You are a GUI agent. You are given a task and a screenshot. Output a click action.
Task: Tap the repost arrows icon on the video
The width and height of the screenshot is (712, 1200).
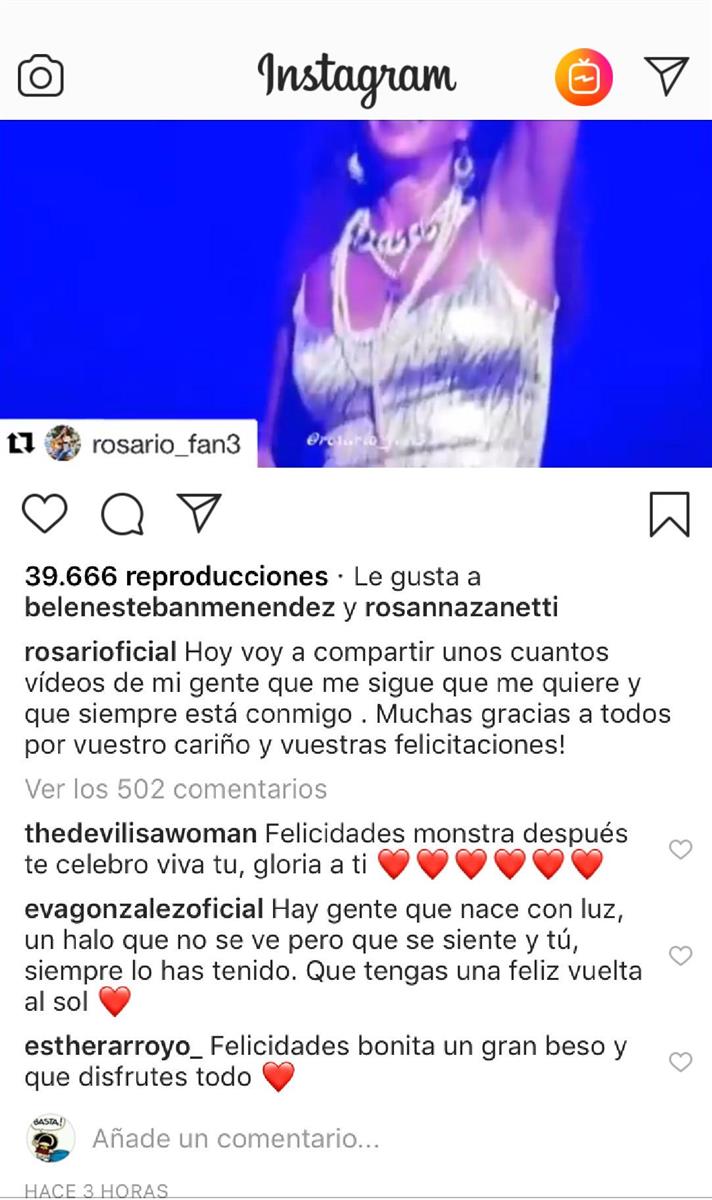[20, 443]
